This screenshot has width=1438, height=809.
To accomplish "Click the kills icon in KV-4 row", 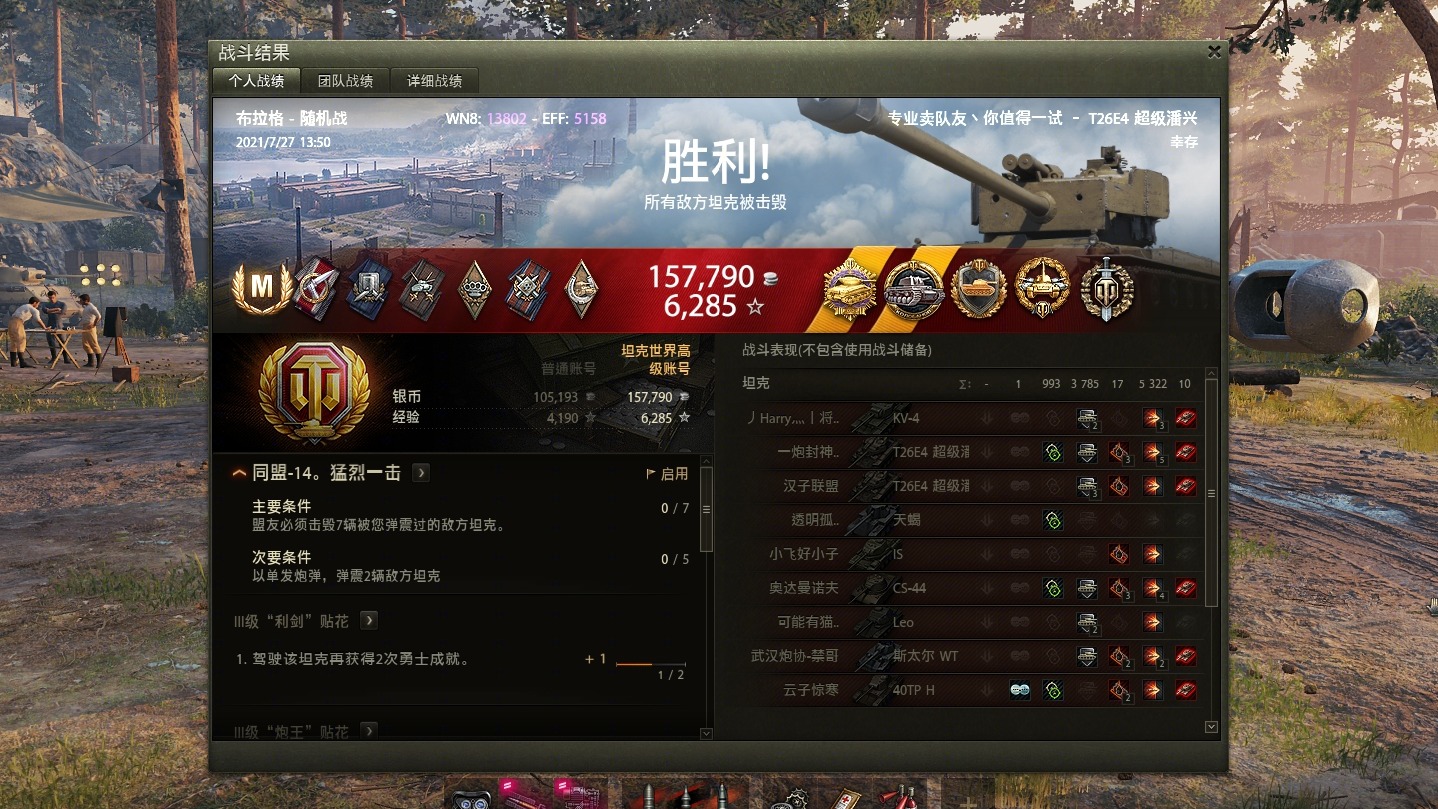I will 1186,418.
